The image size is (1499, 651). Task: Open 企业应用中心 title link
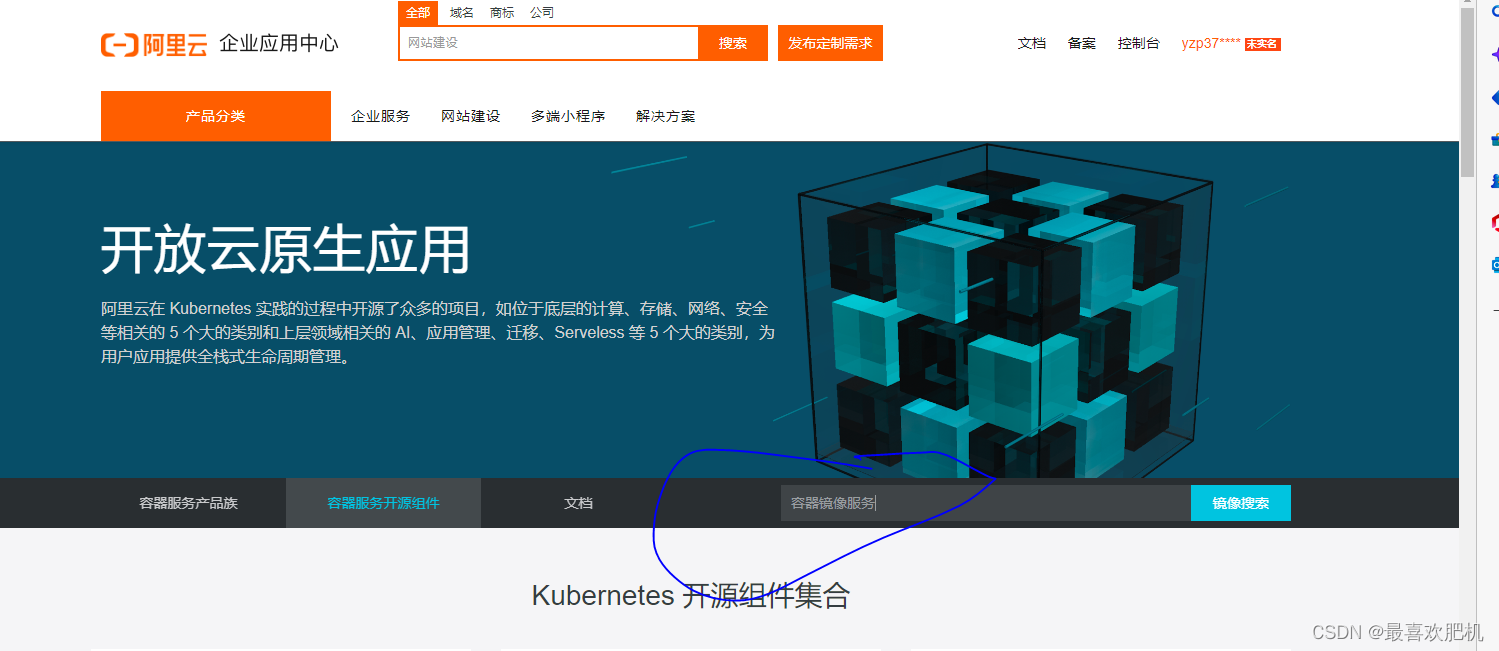279,44
